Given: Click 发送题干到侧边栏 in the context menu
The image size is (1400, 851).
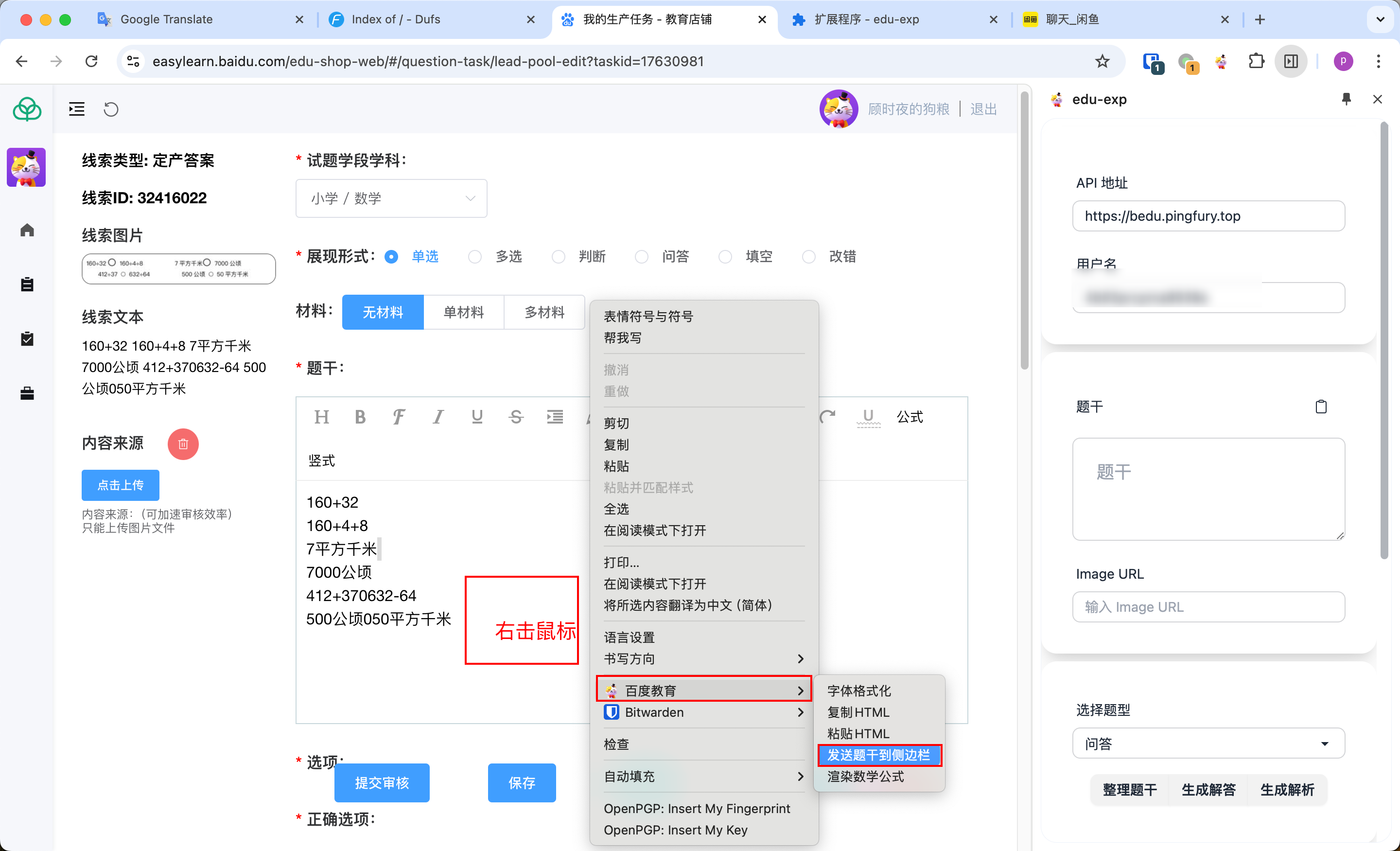Looking at the screenshot, I should [878, 754].
